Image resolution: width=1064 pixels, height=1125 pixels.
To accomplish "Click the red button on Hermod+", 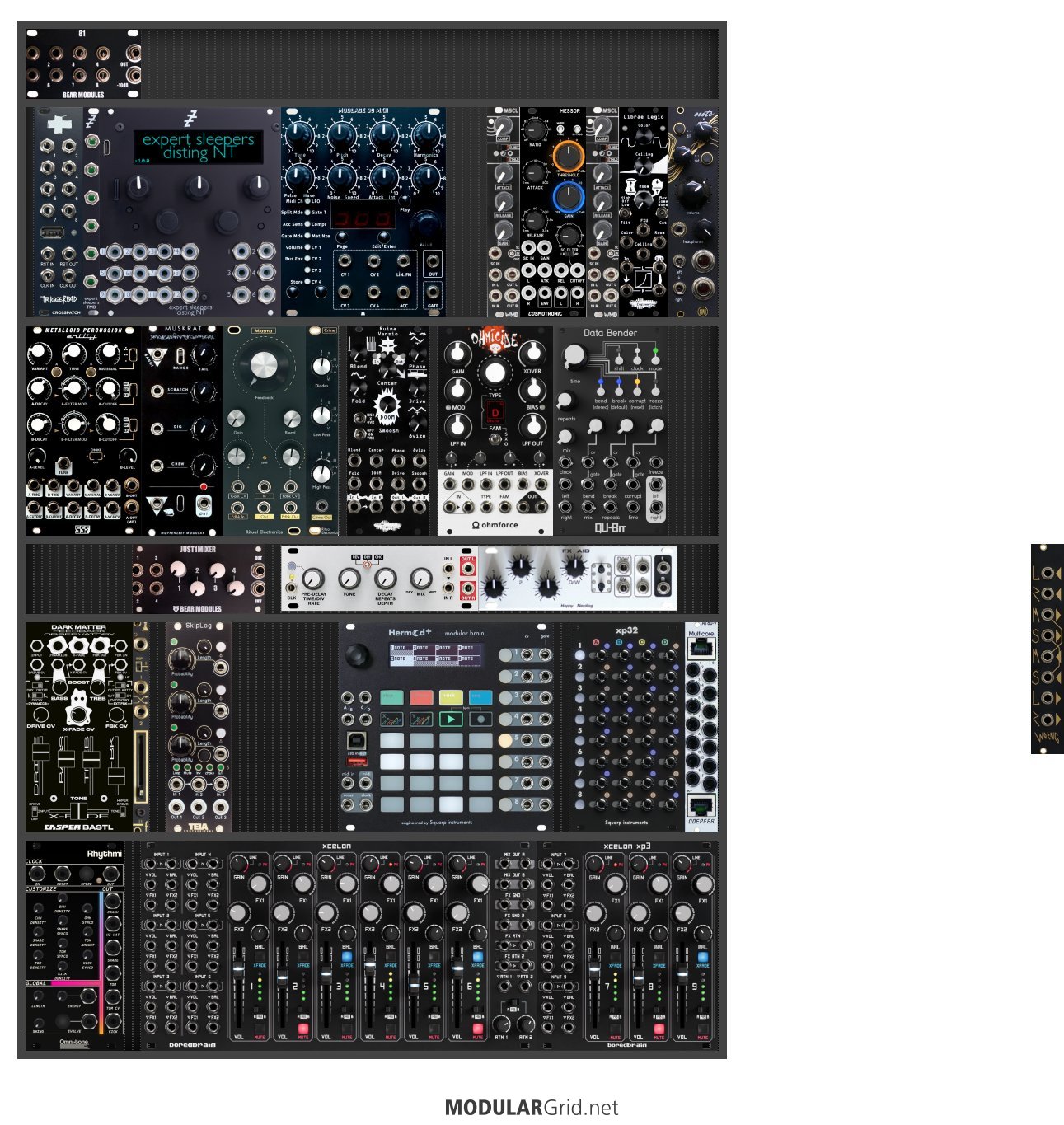I will pyautogui.click(x=421, y=697).
